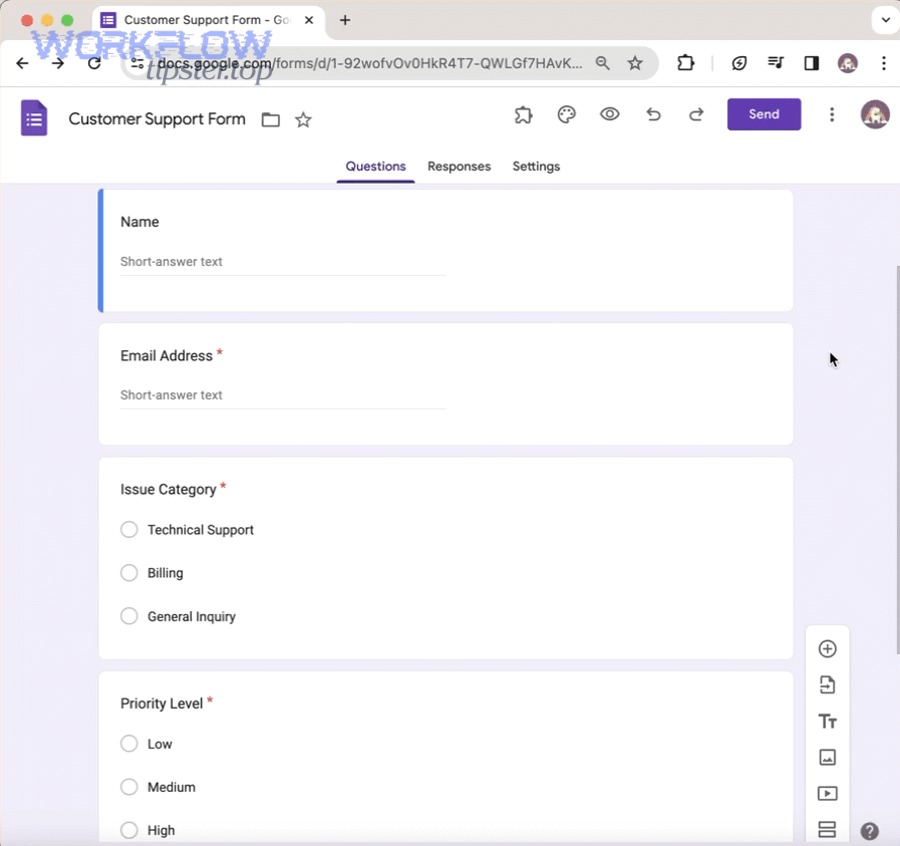Add a new question to the form

pos(827,648)
